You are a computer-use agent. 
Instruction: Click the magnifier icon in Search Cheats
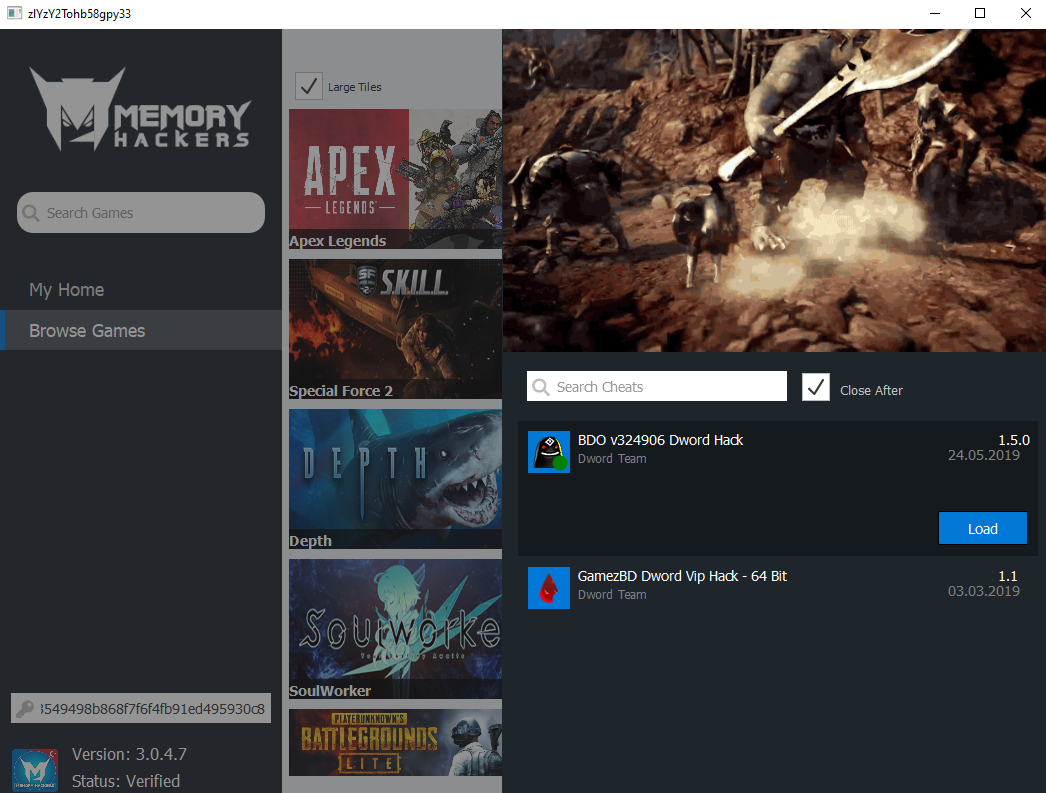(541, 387)
